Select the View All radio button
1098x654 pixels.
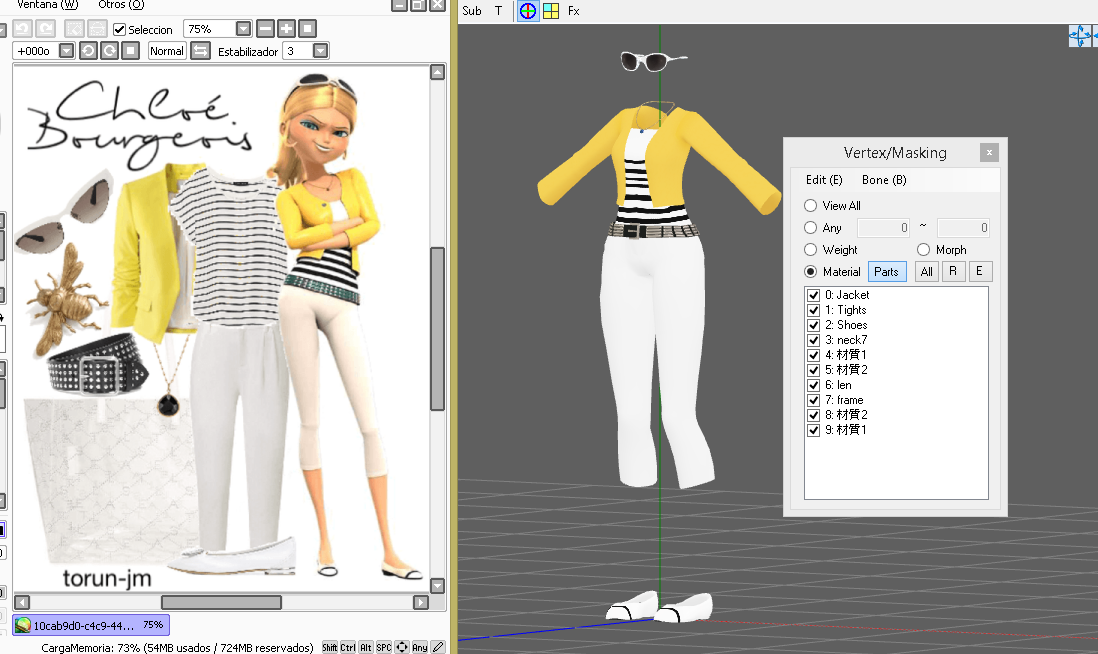pyautogui.click(x=810, y=206)
